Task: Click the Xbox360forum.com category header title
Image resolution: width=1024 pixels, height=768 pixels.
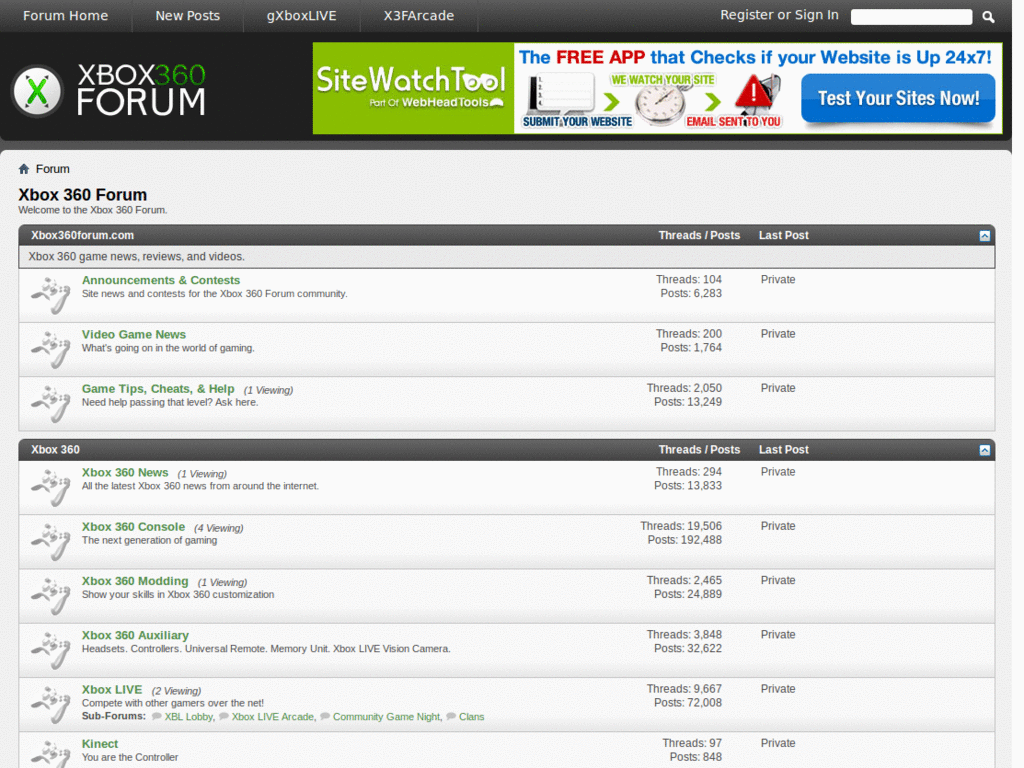Action: point(82,236)
